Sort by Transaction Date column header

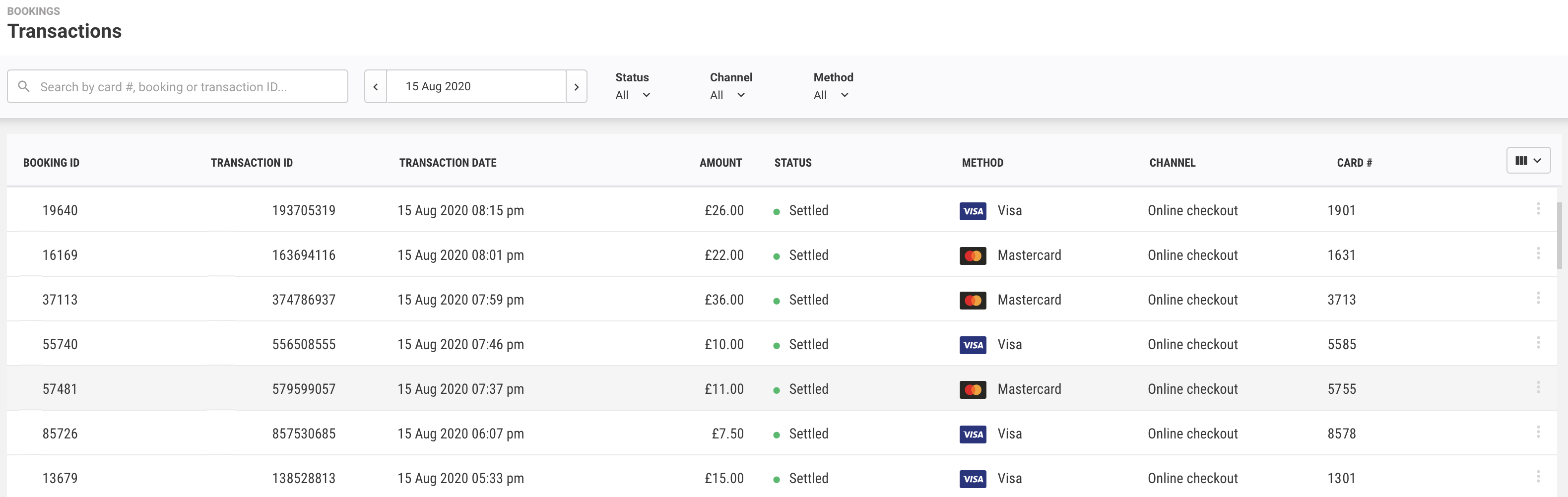pos(448,163)
